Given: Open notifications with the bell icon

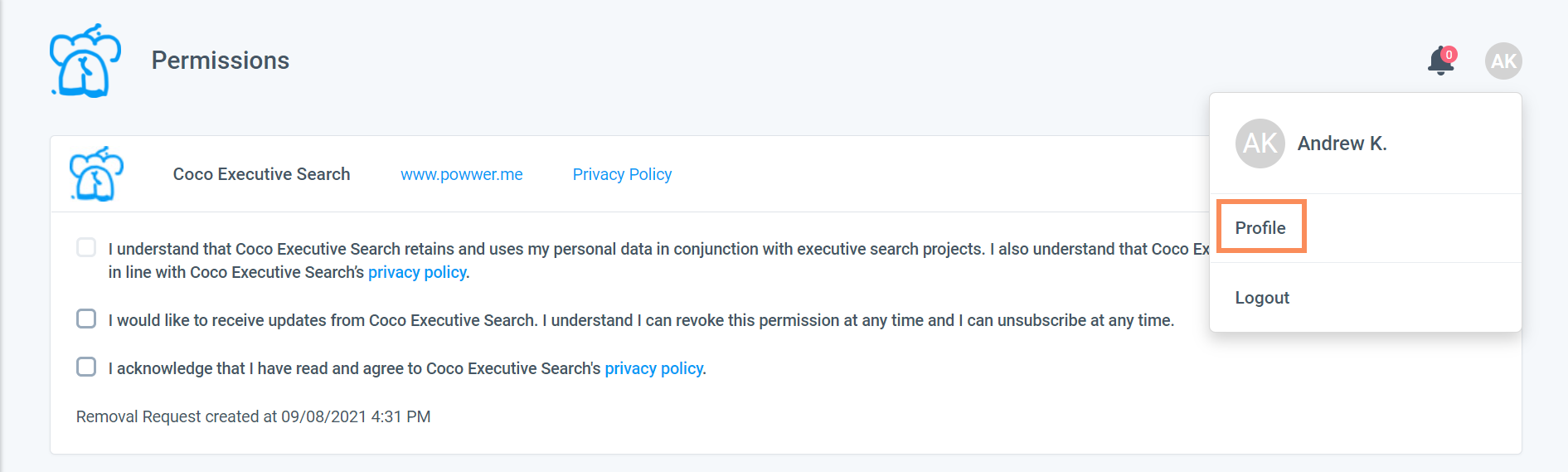Looking at the screenshot, I should (1439, 62).
